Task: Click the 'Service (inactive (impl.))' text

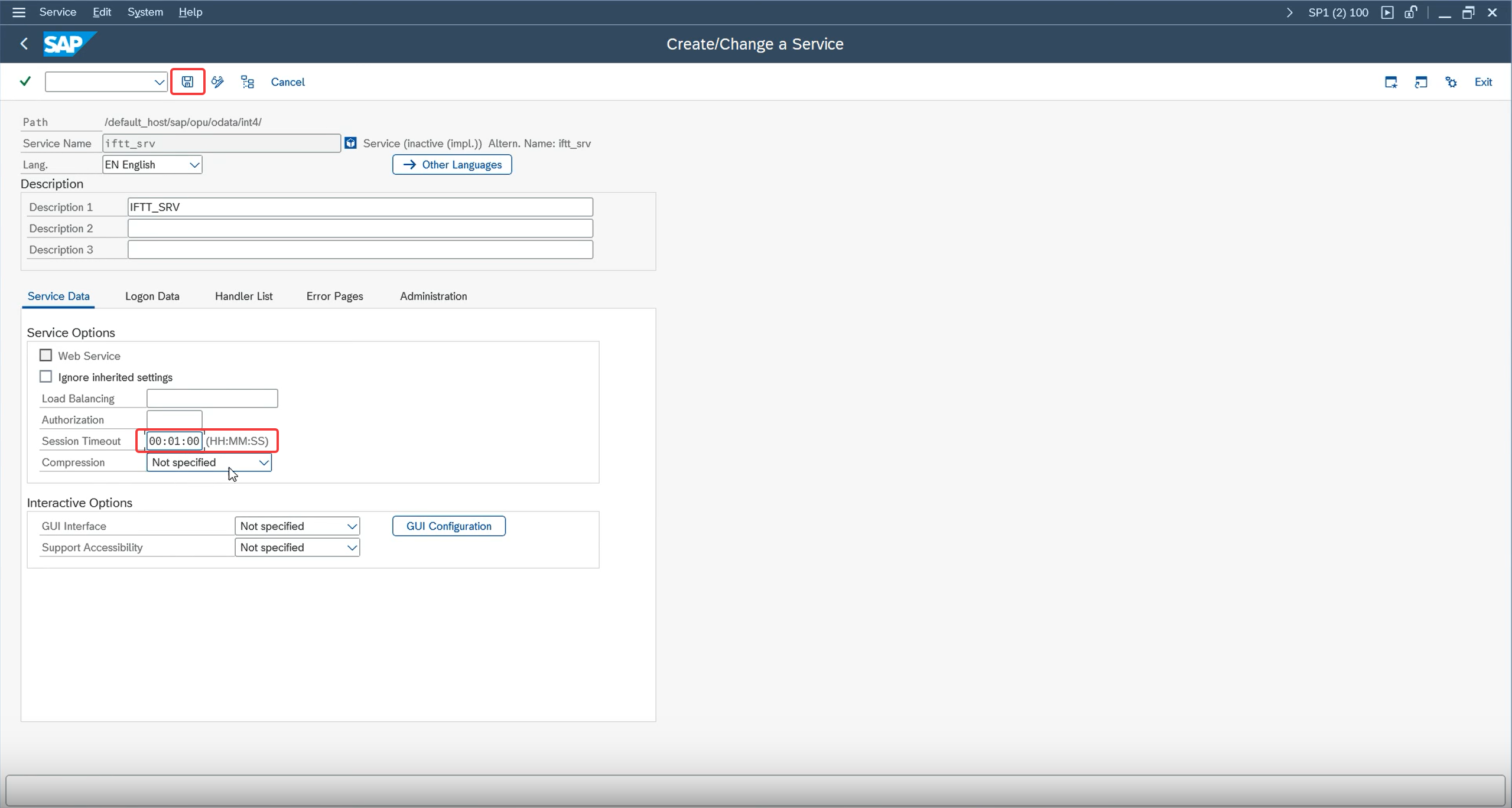Action: pyautogui.click(x=422, y=143)
